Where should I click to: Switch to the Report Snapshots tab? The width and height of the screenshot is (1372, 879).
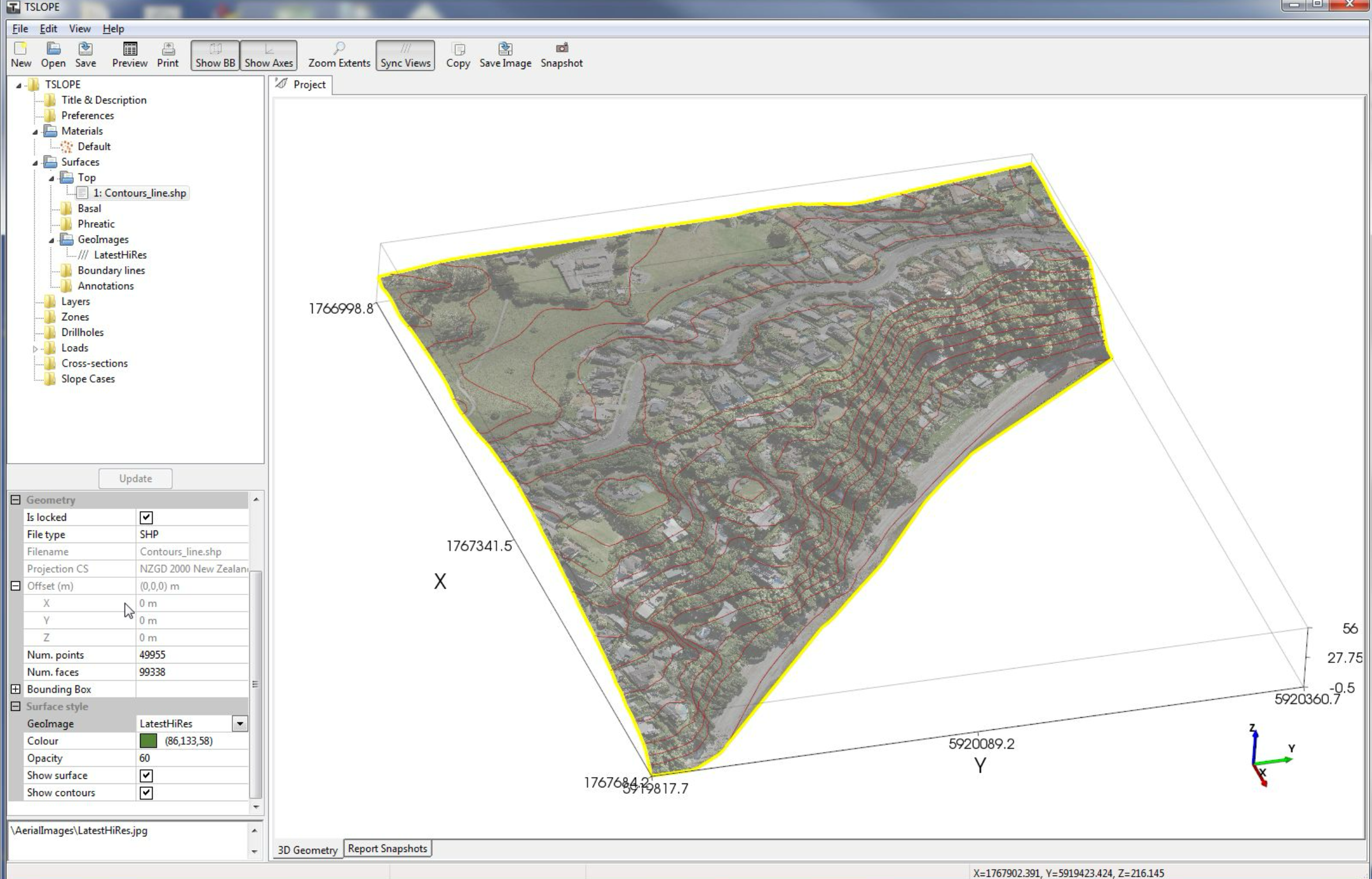387,848
